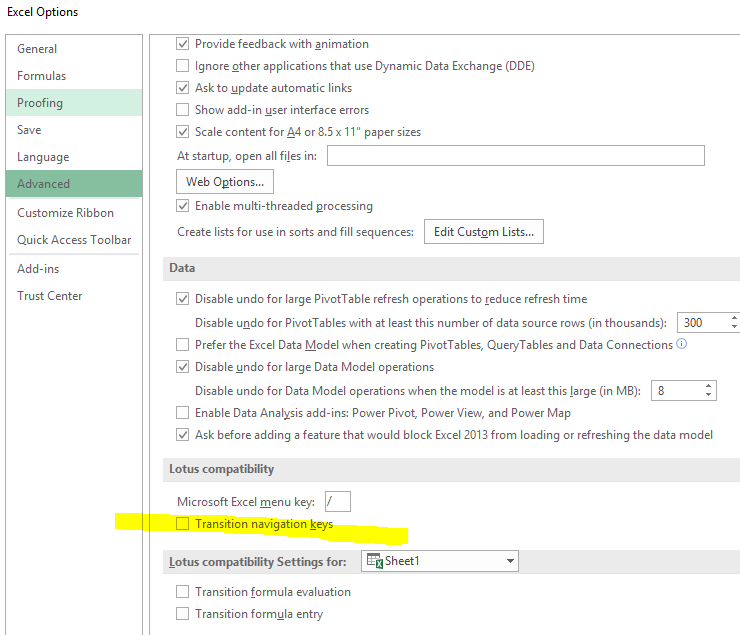The image size is (740, 635).
Task: Toggle Enable multi-threaded processing
Action: 183,206
